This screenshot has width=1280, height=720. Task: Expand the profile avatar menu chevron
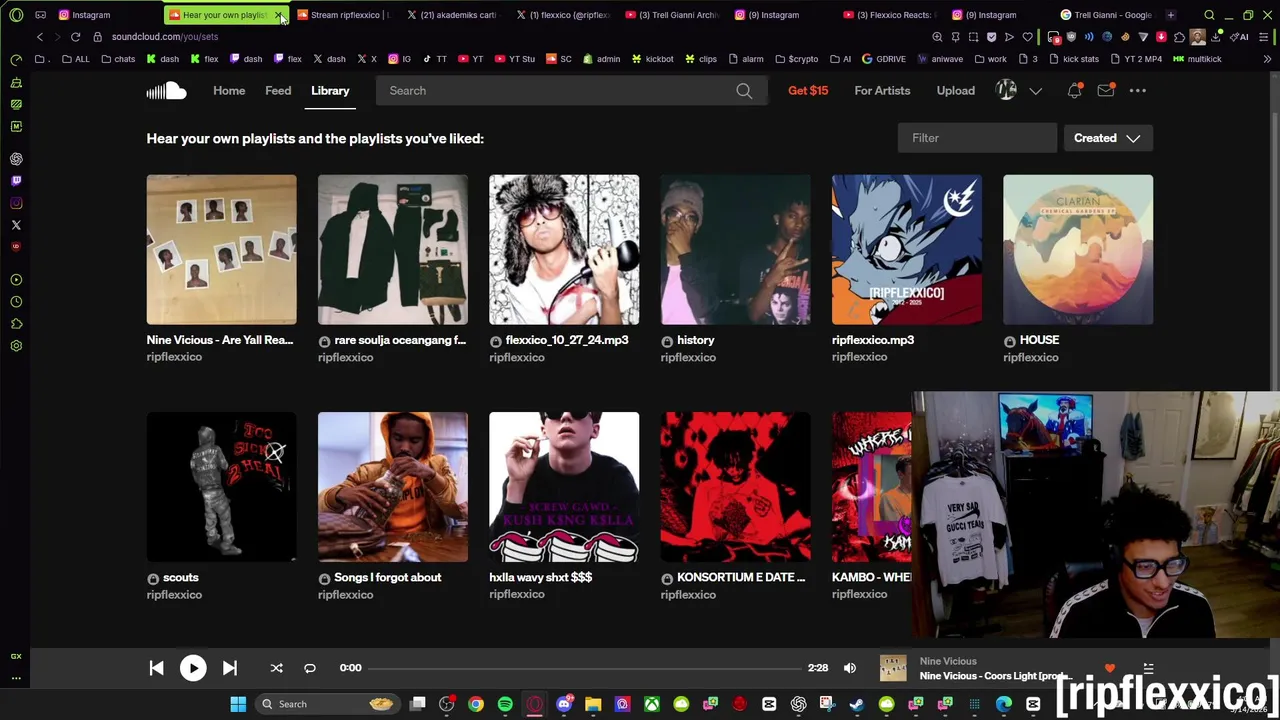coord(1036,91)
